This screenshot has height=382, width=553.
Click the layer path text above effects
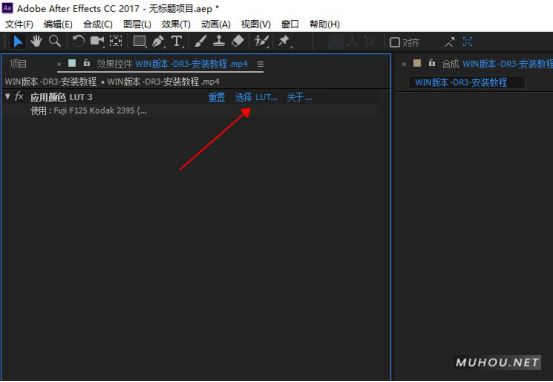pos(112,82)
